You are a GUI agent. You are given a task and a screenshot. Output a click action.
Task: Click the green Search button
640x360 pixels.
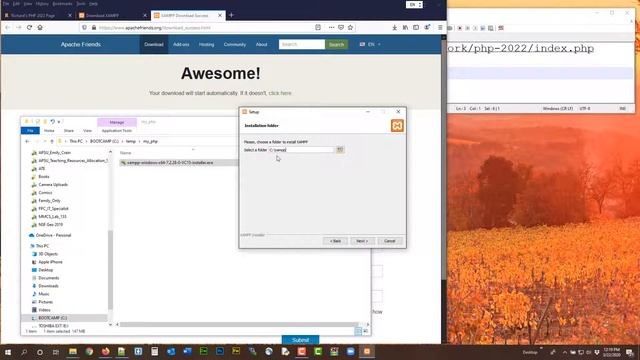(x=336, y=44)
